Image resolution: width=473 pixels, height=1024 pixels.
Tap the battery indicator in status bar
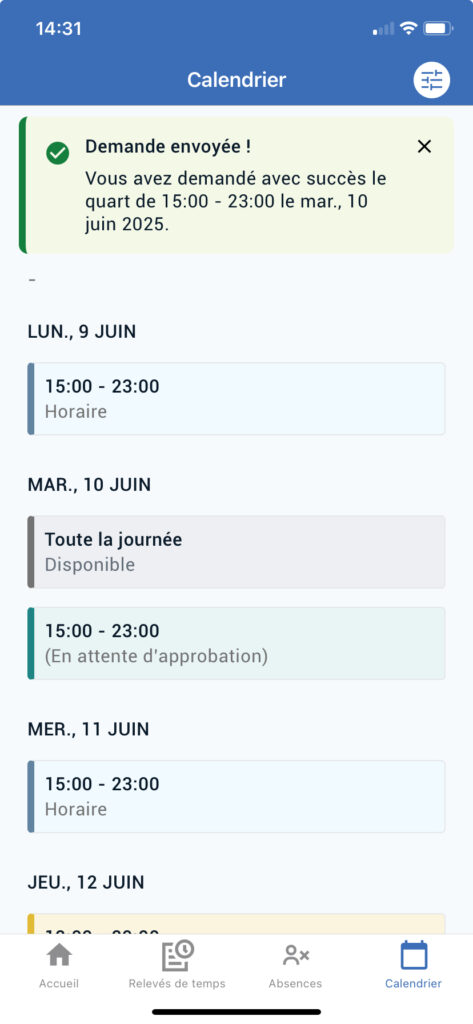click(438, 28)
